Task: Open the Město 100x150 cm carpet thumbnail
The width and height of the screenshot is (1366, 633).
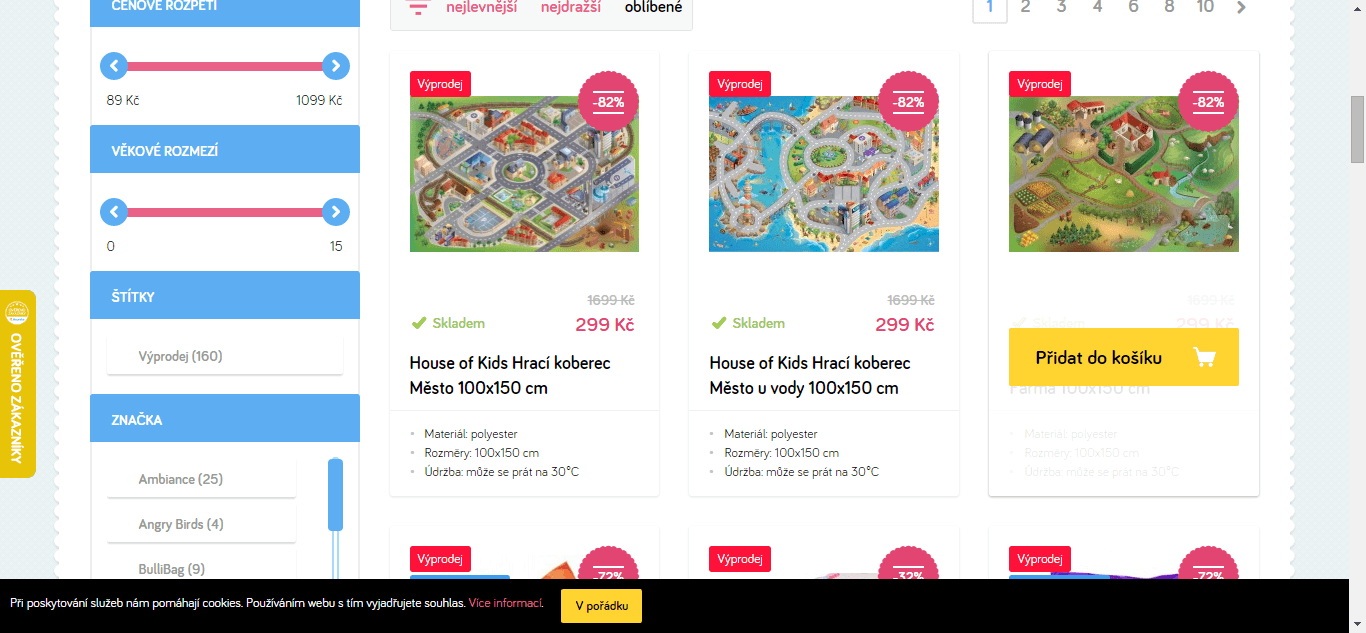Action: (x=524, y=174)
